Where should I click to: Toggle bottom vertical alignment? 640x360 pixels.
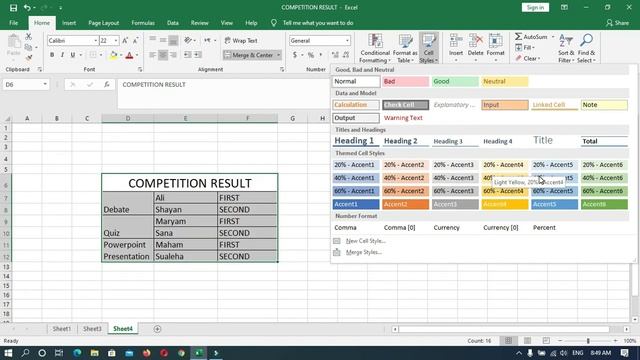[x=173, y=40]
